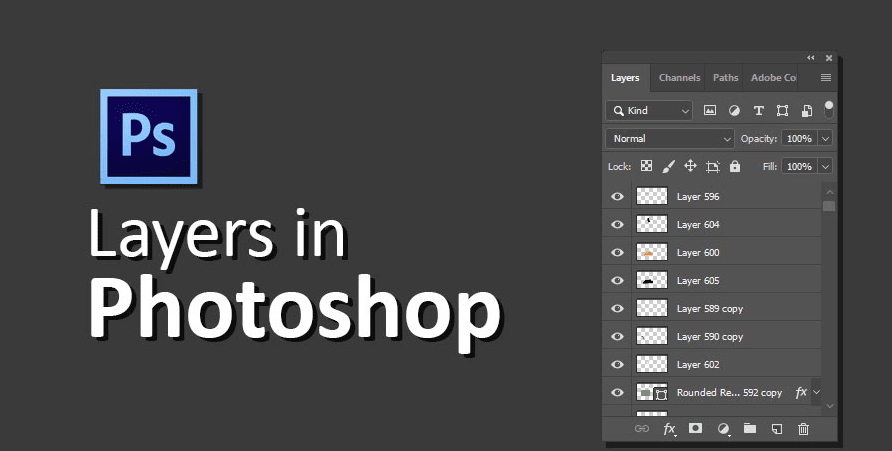This screenshot has height=451, width=892.
Task: Click the vector mask thumbnail on Rounded Re... 592 copy
Action: [x=662, y=393]
